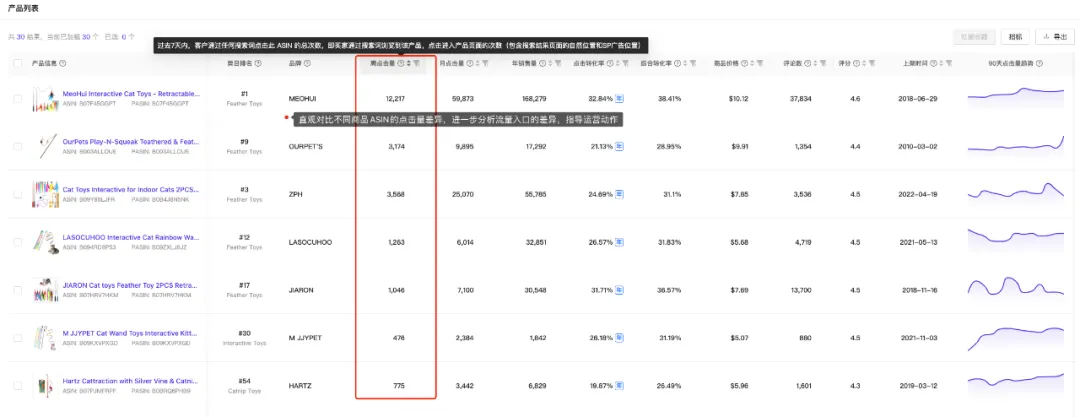Click the filter icon in 周点击量 column header

click(416, 63)
